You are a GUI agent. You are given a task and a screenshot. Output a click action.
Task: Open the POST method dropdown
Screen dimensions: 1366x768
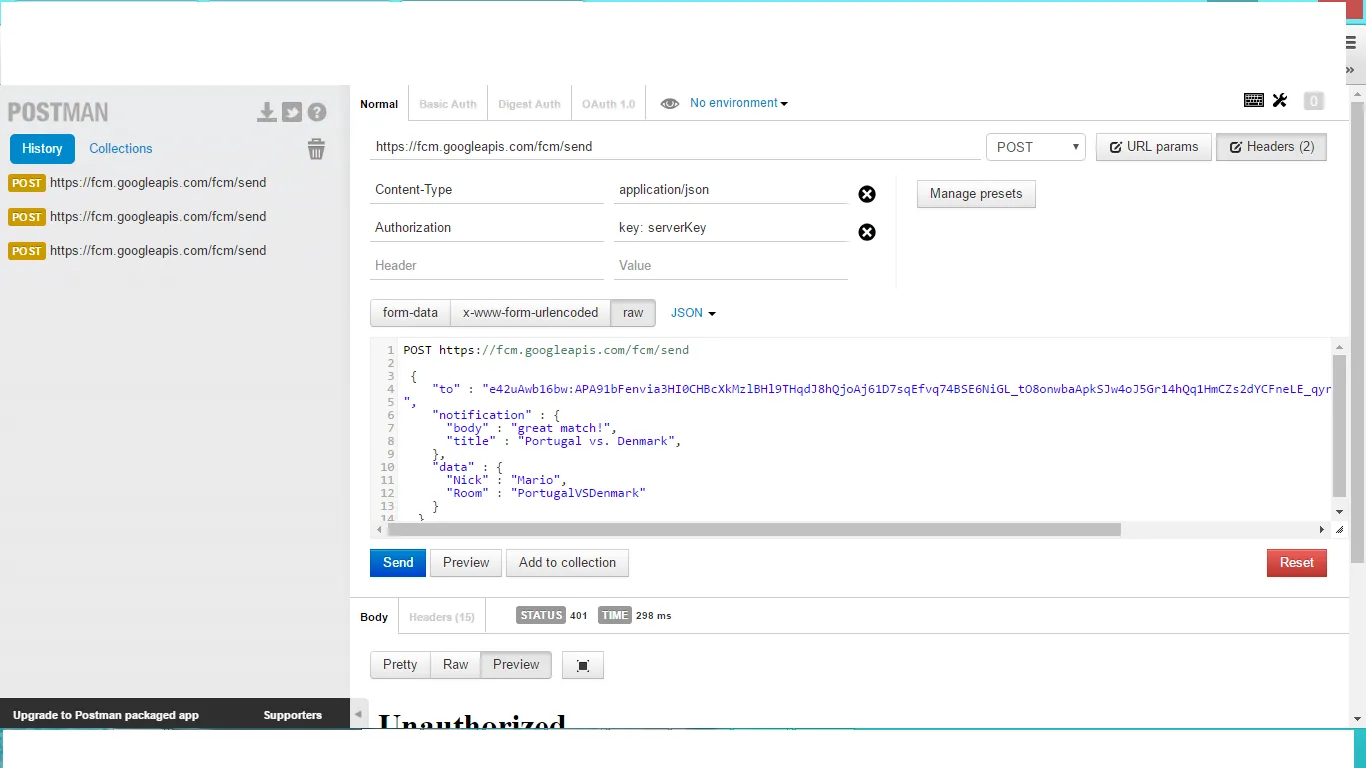(x=1036, y=147)
